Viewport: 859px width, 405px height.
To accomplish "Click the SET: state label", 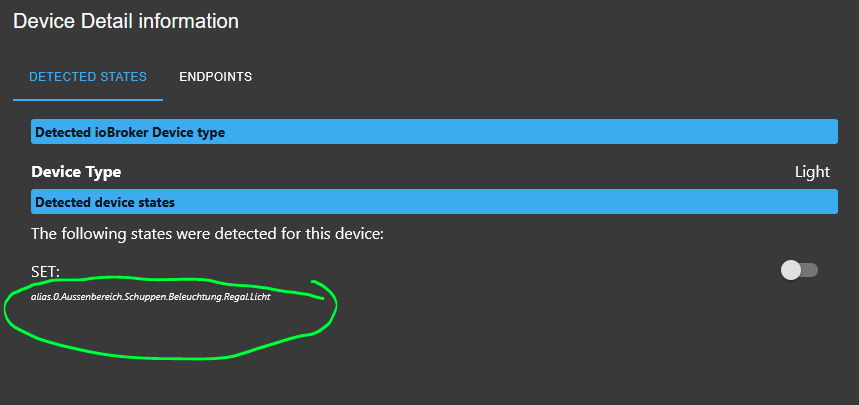I will 46,271.
